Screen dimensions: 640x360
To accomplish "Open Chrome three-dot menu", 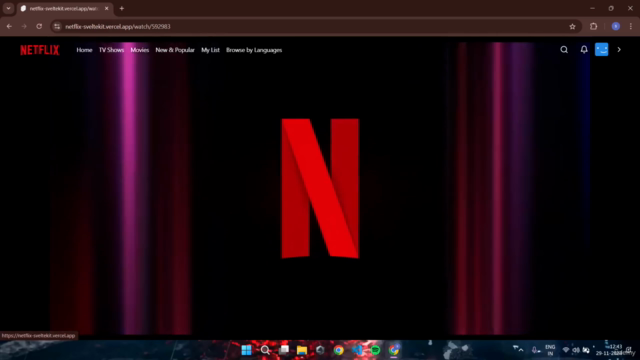I will 631,26.
